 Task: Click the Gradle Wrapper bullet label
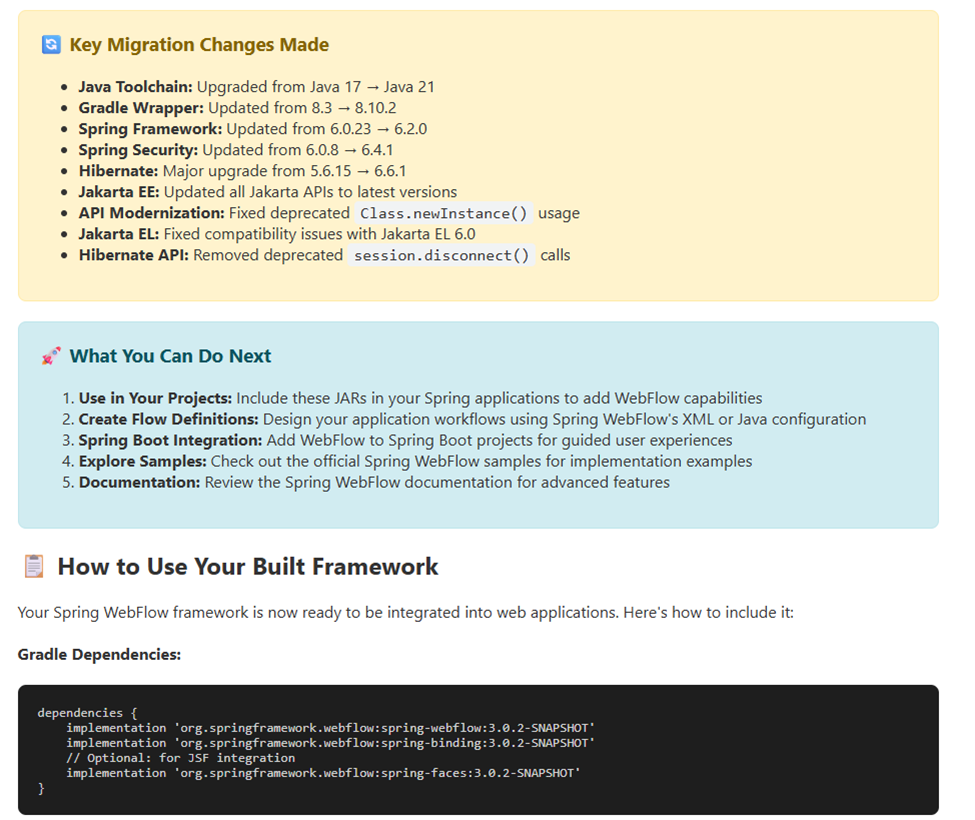[x=141, y=108]
